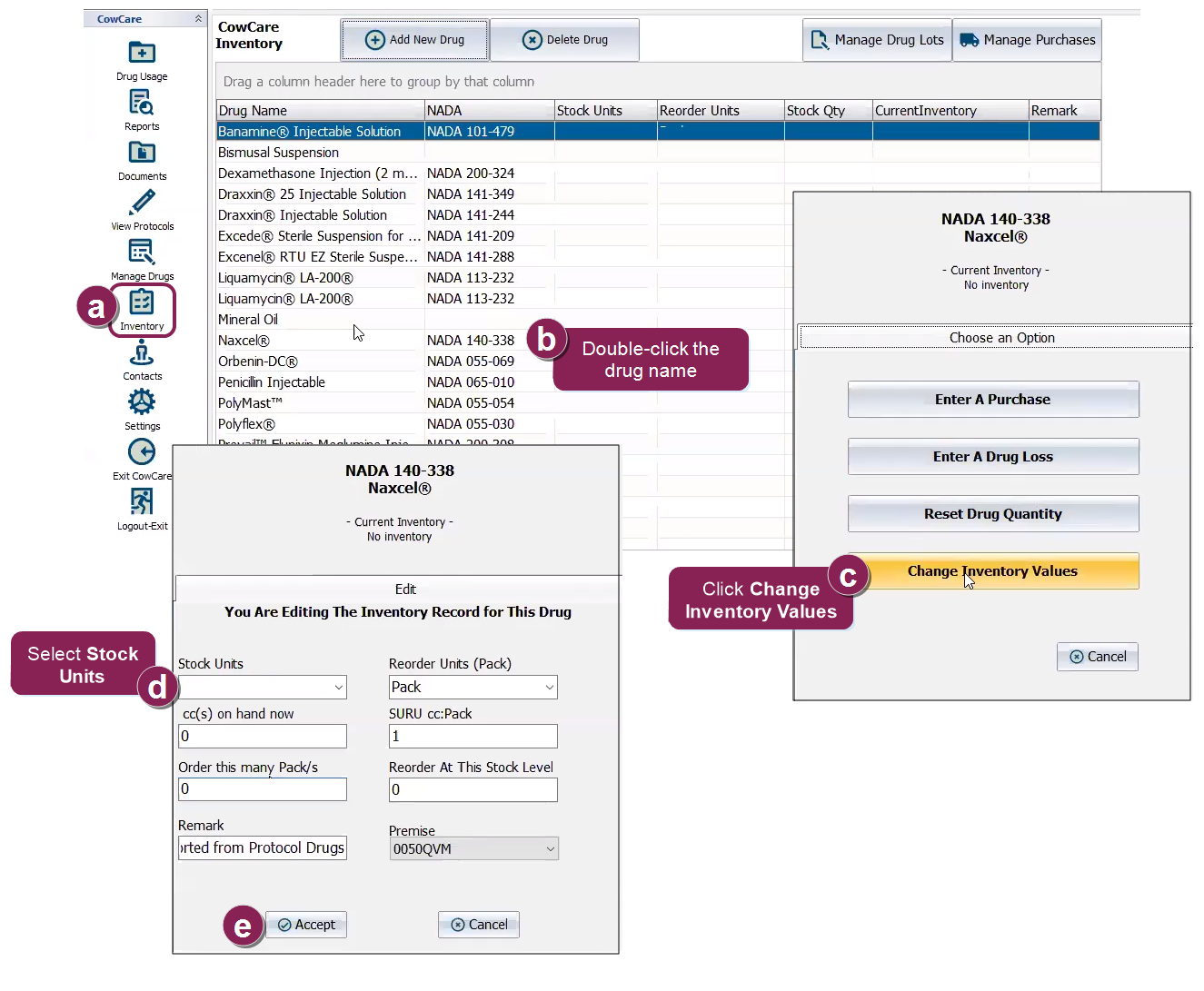
Task: Click the Reorder At This Stock Level field
Action: [473, 790]
